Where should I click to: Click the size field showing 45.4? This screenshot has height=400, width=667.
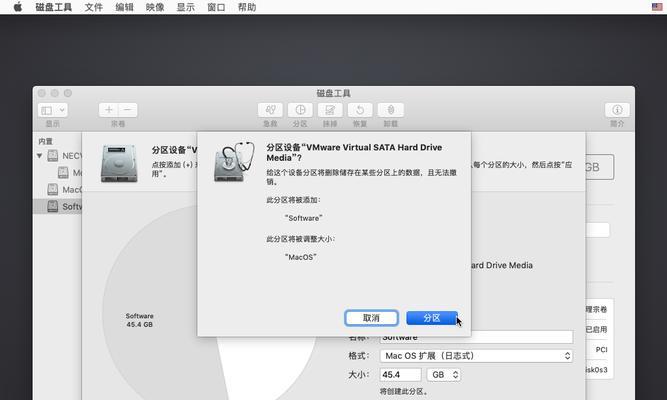tap(400, 375)
